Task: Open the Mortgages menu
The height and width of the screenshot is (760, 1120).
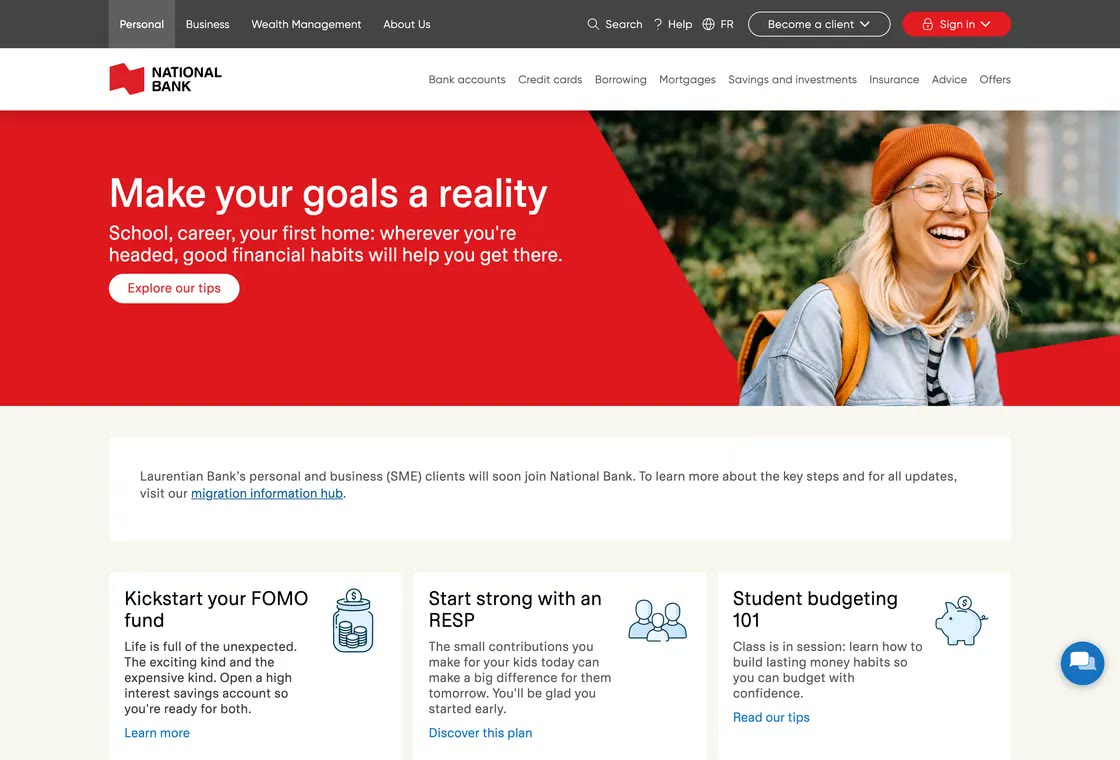Action: [x=687, y=79]
